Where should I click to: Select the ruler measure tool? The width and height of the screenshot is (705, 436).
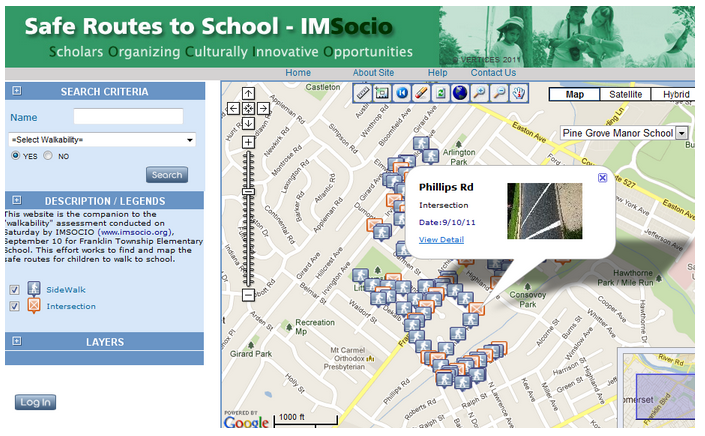click(362, 93)
